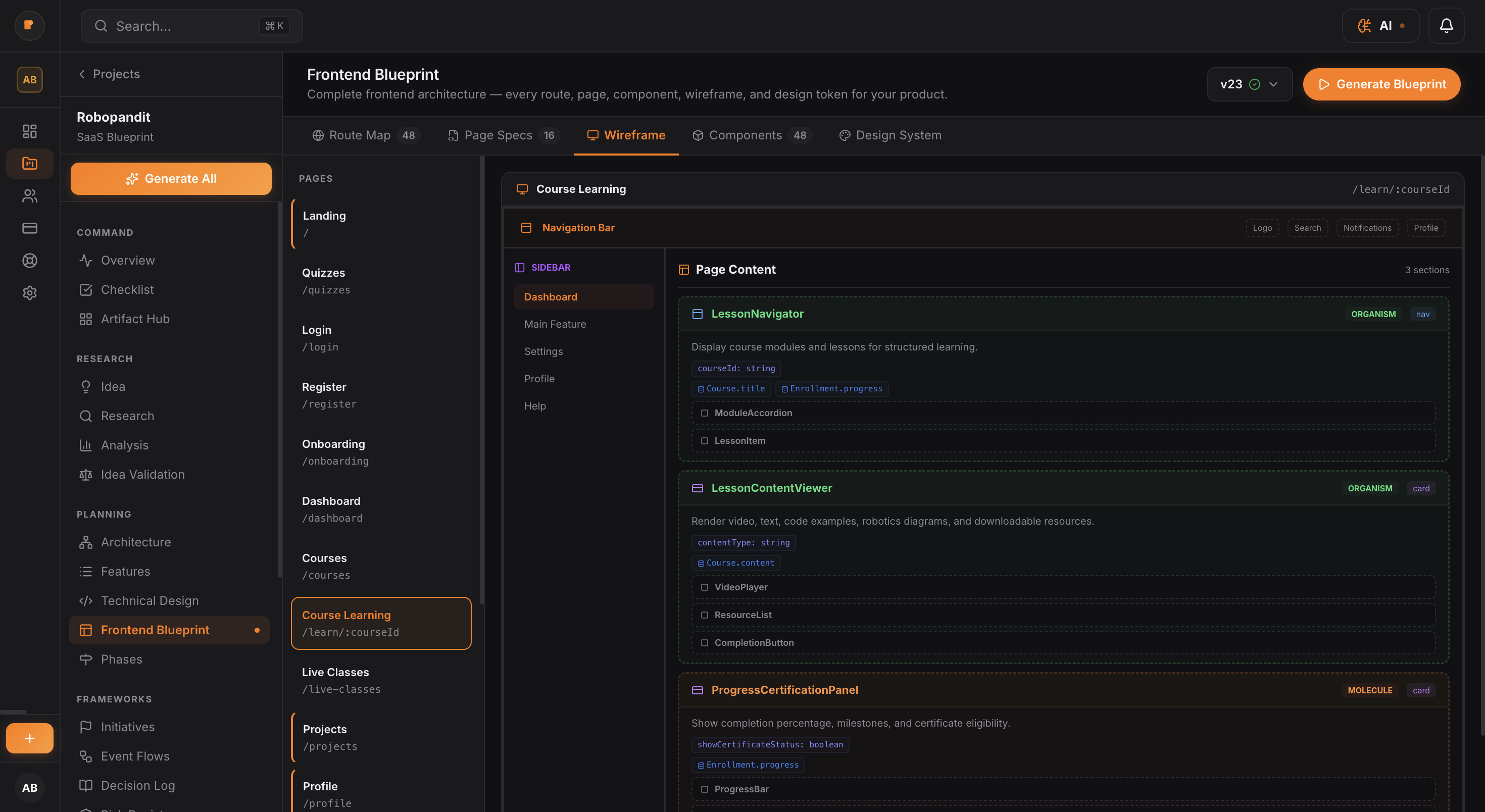Toggle the VideoPlayer checkbox
Image resolution: width=1485 pixels, height=812 pixels.
[x=705, y=587]
